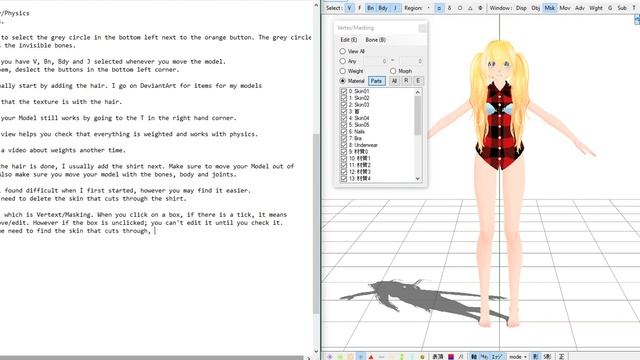Click the E button in masking panel

[418, 81]
